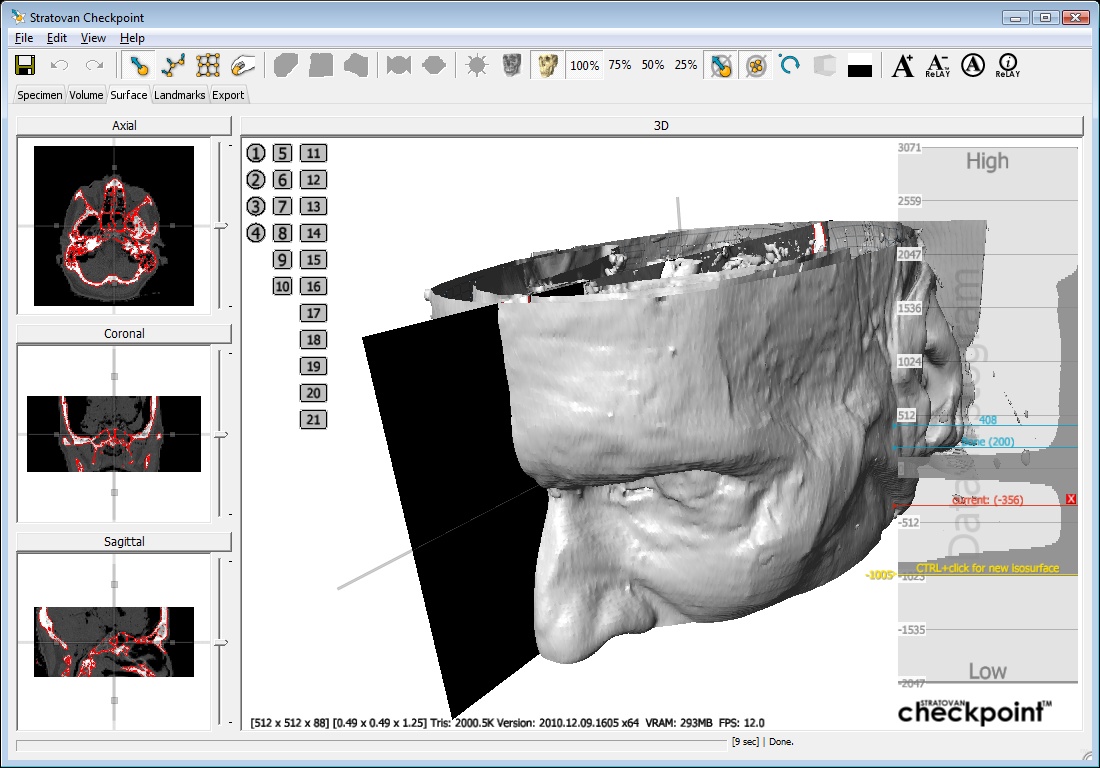This screenshot has width=1100, height=768.
Task: Select the grid patch landmark tool
Action: (x=208, y=66)
